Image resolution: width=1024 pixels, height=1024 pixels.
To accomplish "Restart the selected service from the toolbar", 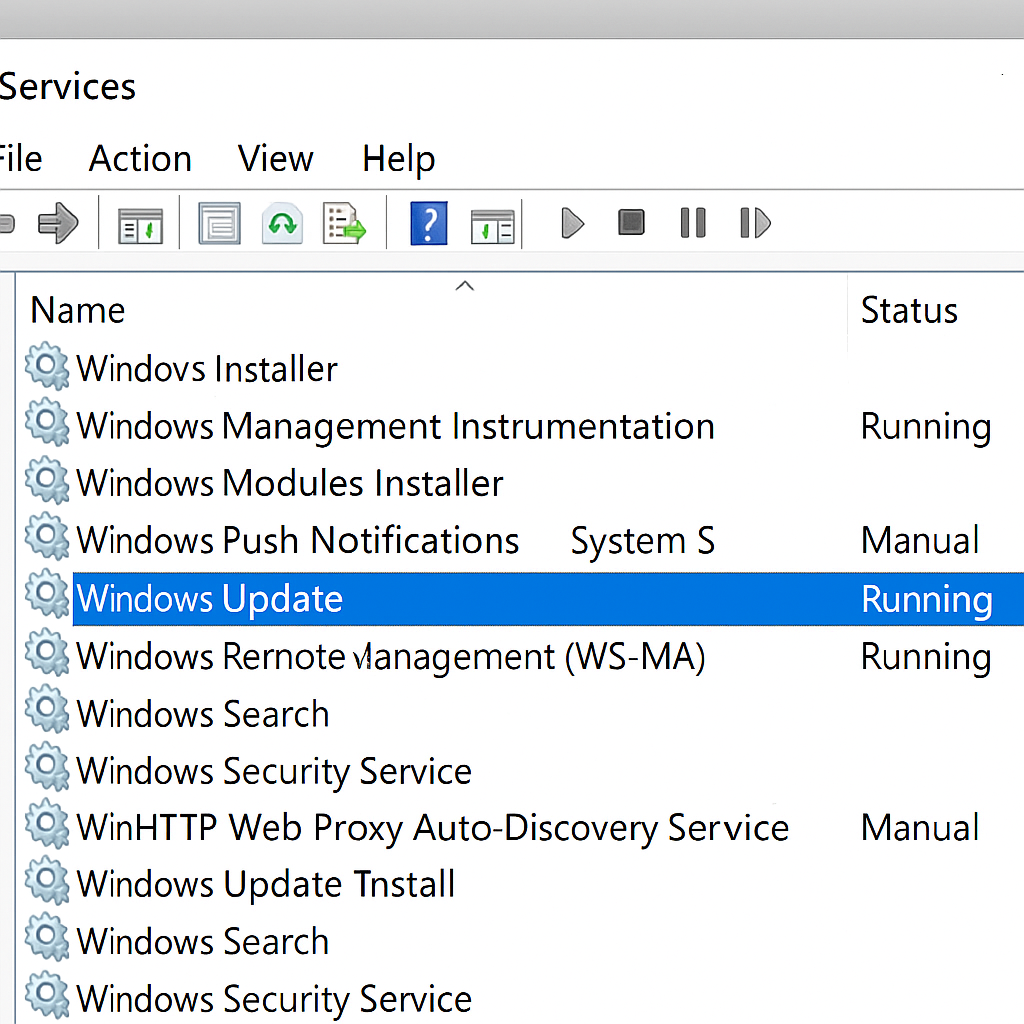I will pos(756,223).
